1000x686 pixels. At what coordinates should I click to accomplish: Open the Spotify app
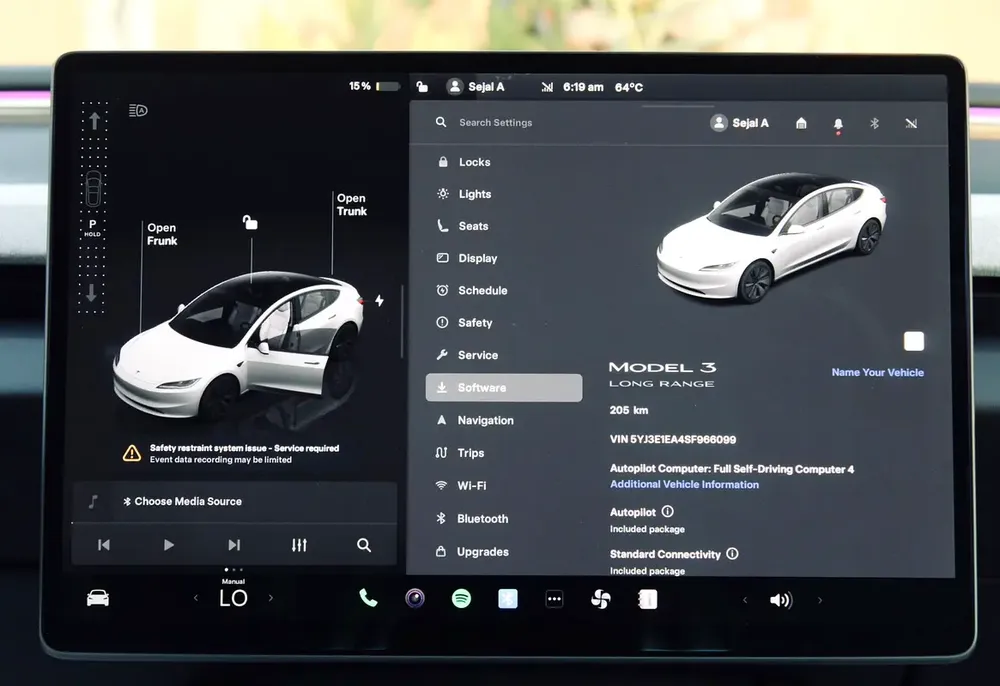461,598
